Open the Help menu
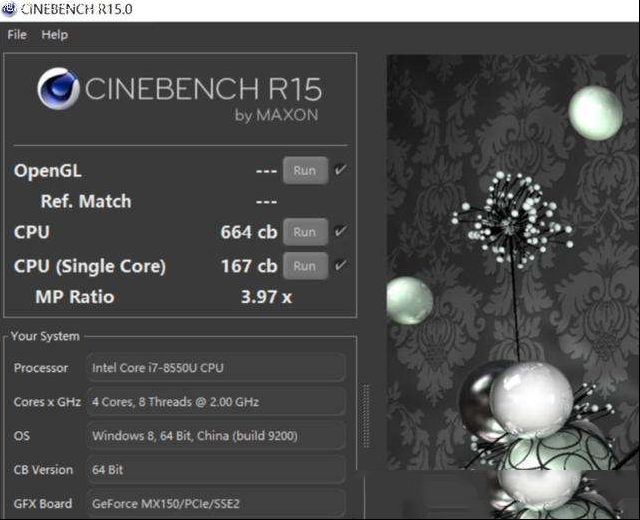The width and height of the screenshot is (640, 520). pyautogui.click(x=55, y=35)
